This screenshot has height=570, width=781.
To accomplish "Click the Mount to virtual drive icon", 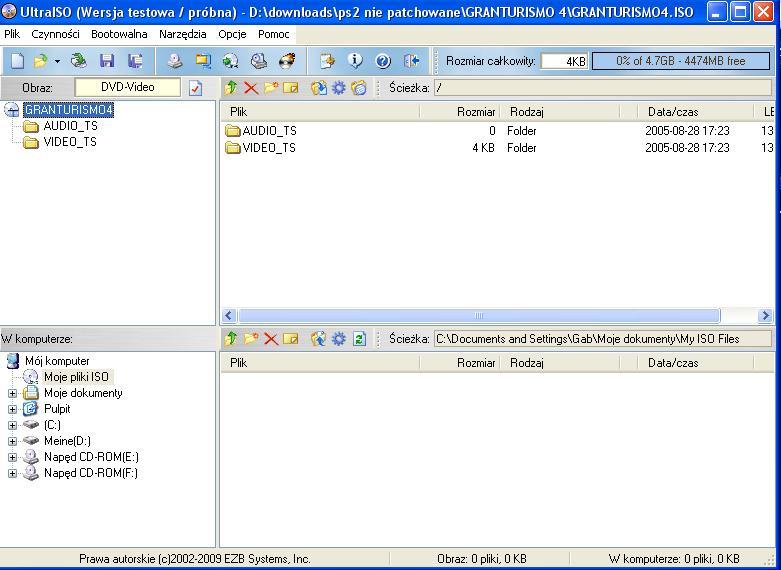I will (259, 61).
